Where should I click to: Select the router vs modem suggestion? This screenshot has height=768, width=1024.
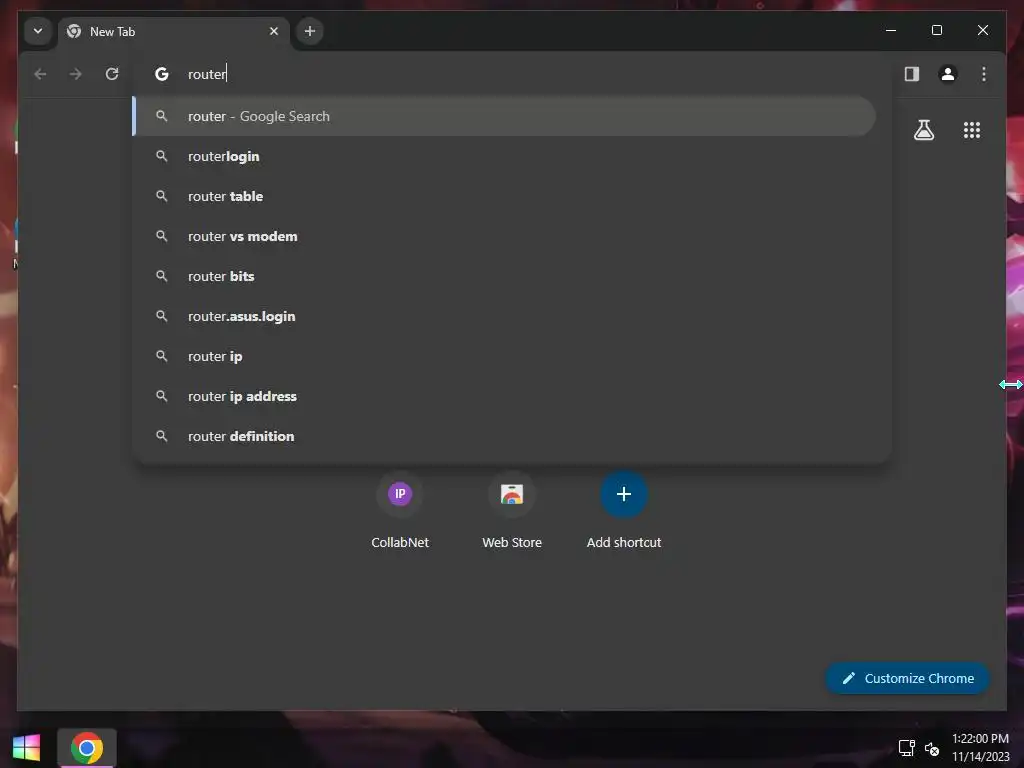coord(504,236)
